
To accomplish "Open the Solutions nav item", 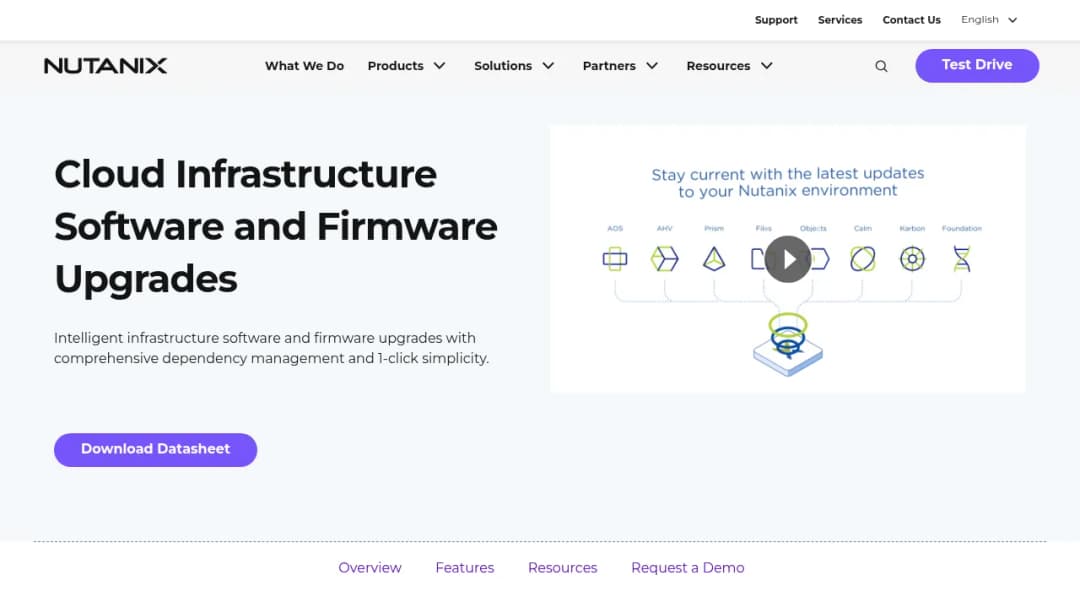I will [x=503, y=66].
